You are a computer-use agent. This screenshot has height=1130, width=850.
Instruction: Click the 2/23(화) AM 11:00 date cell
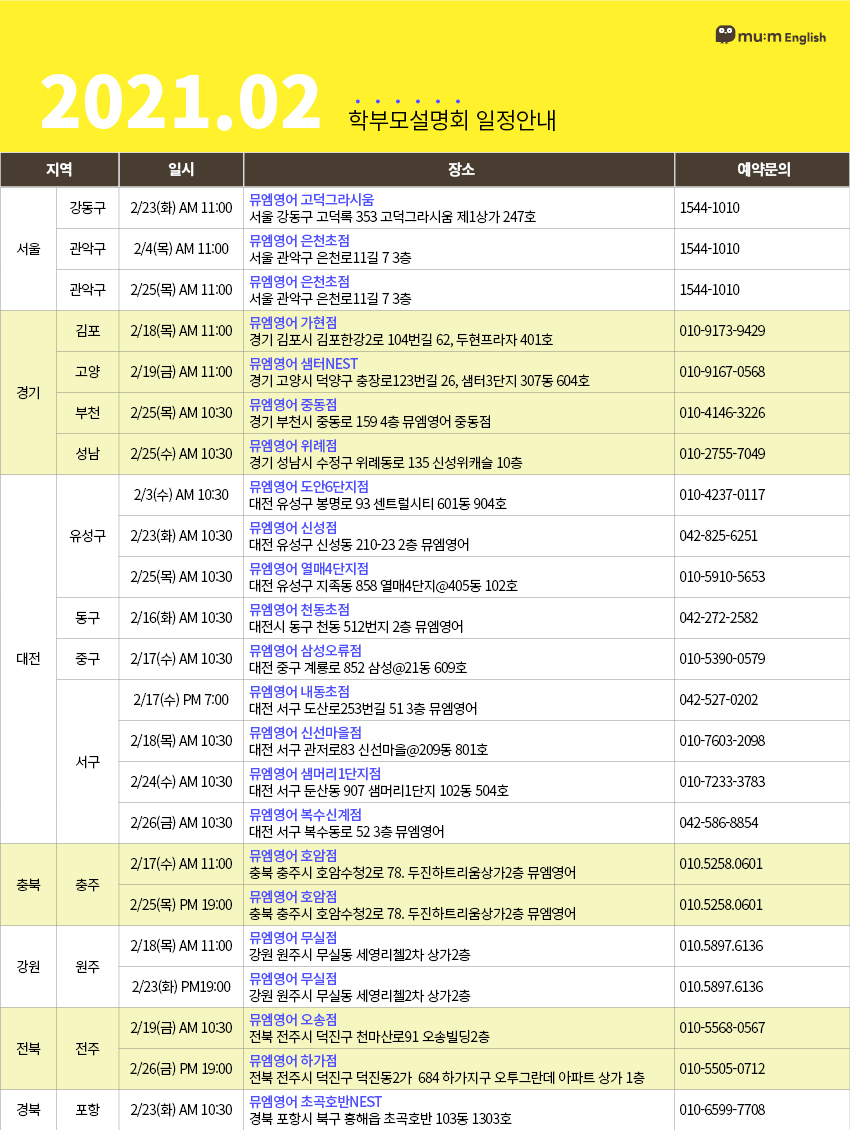click(x=181, y=208)
